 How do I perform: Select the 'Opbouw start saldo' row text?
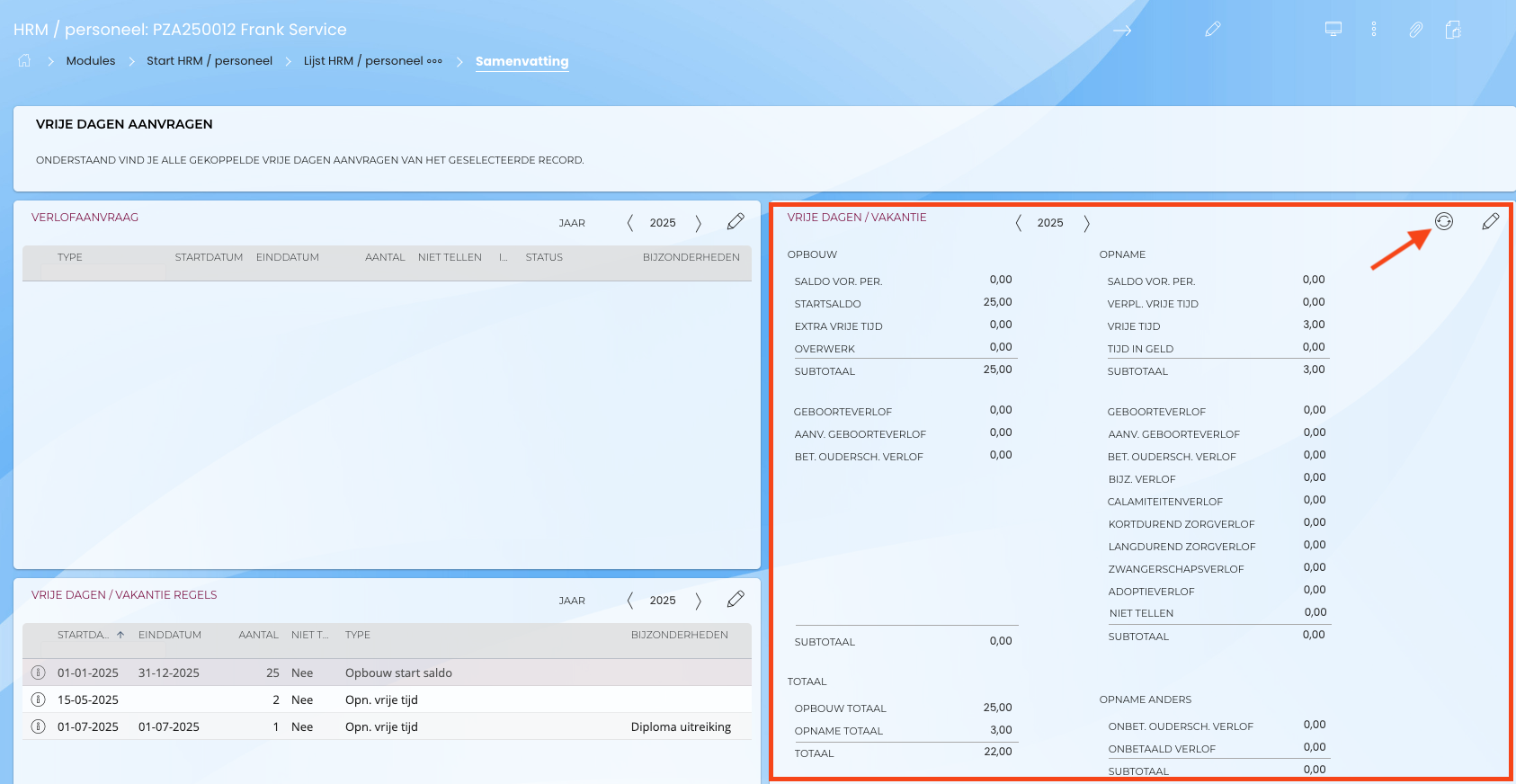tap(398, 673)
